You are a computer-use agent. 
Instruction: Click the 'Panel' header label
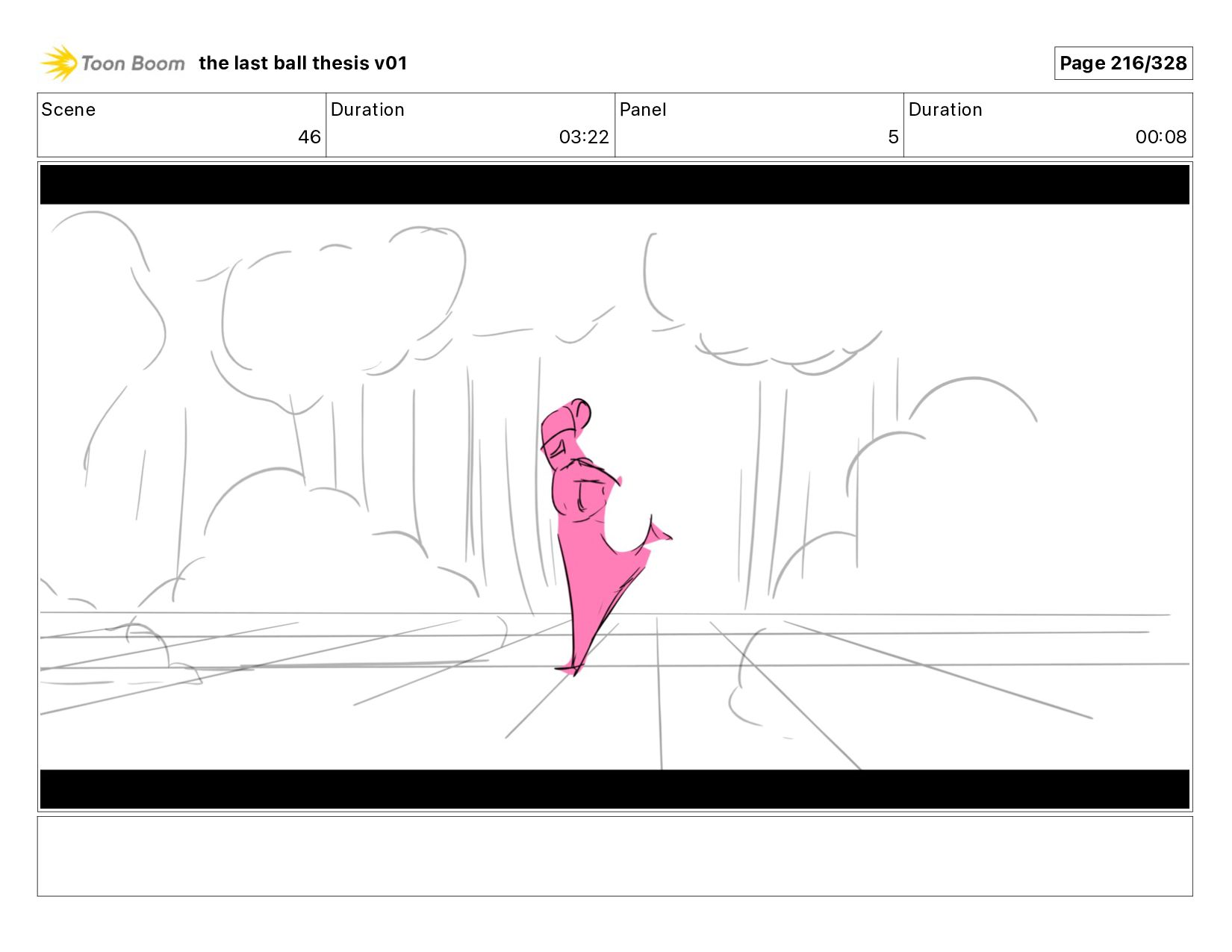[643, 110]
